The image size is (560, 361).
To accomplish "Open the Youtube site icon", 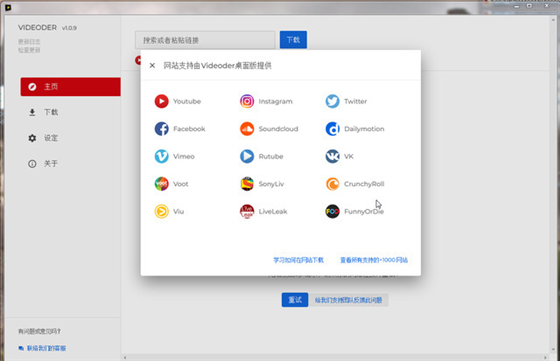I will coord(161,101).
